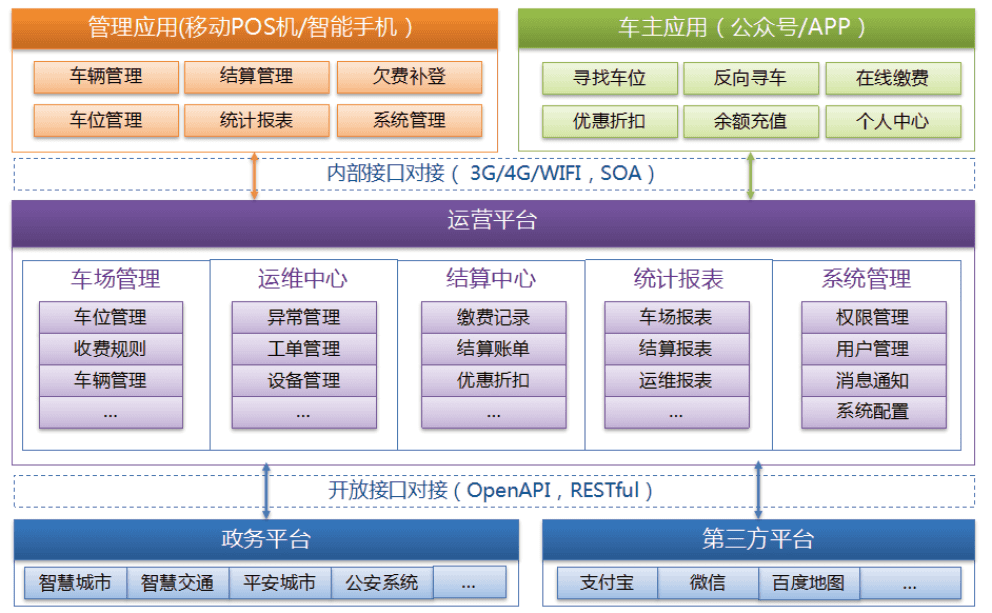Click the ellipsis box under 运维中心
Image resolution: width=992 pixels, height=613 pixels.
304,413
